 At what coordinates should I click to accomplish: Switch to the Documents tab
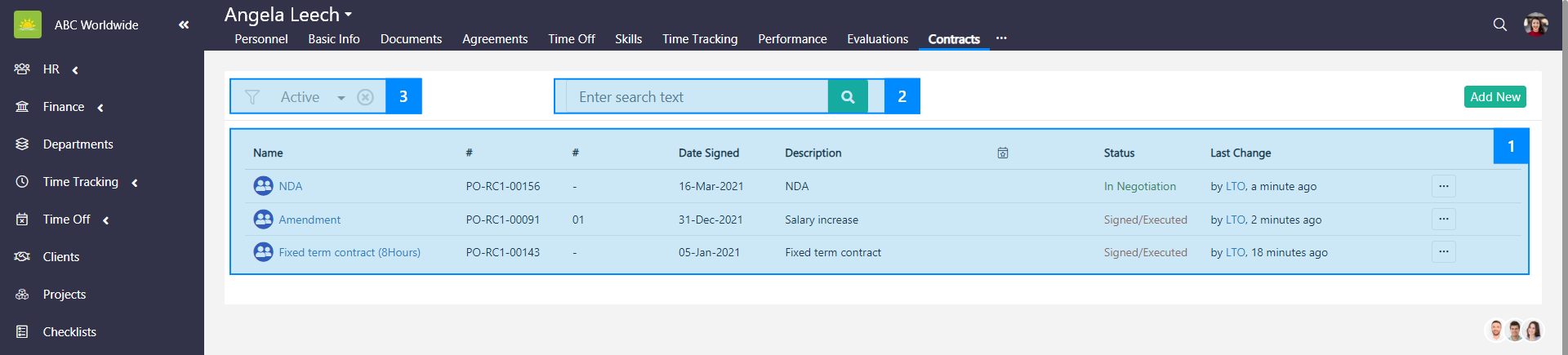tap(411, 39)
